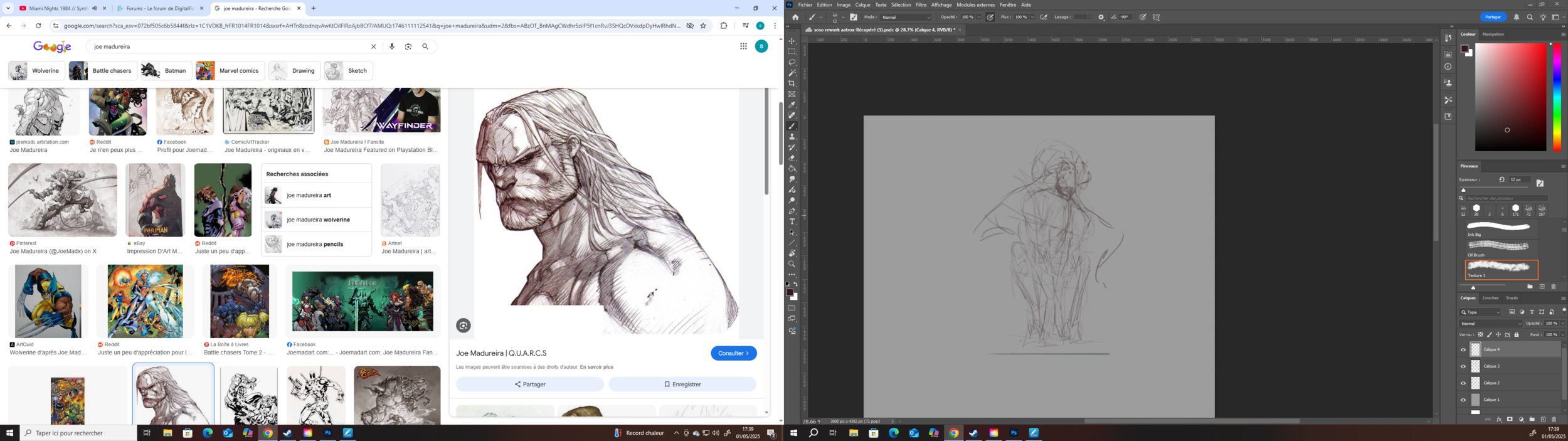Select the Eraser tool
Image resolution: width=1568 pixels, height=441 pixels.
click(x=792, y=158)
